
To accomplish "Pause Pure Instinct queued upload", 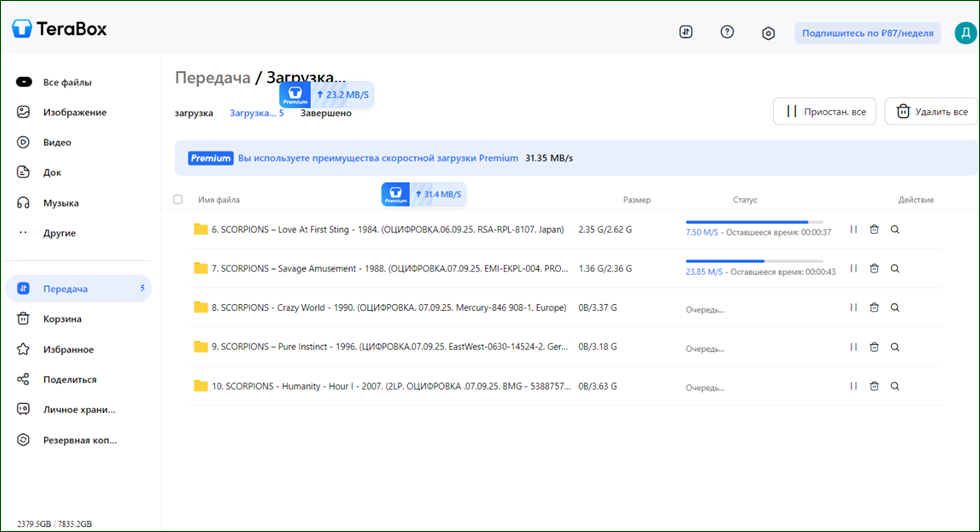I will pyautogui.click(x=853, y=347).
